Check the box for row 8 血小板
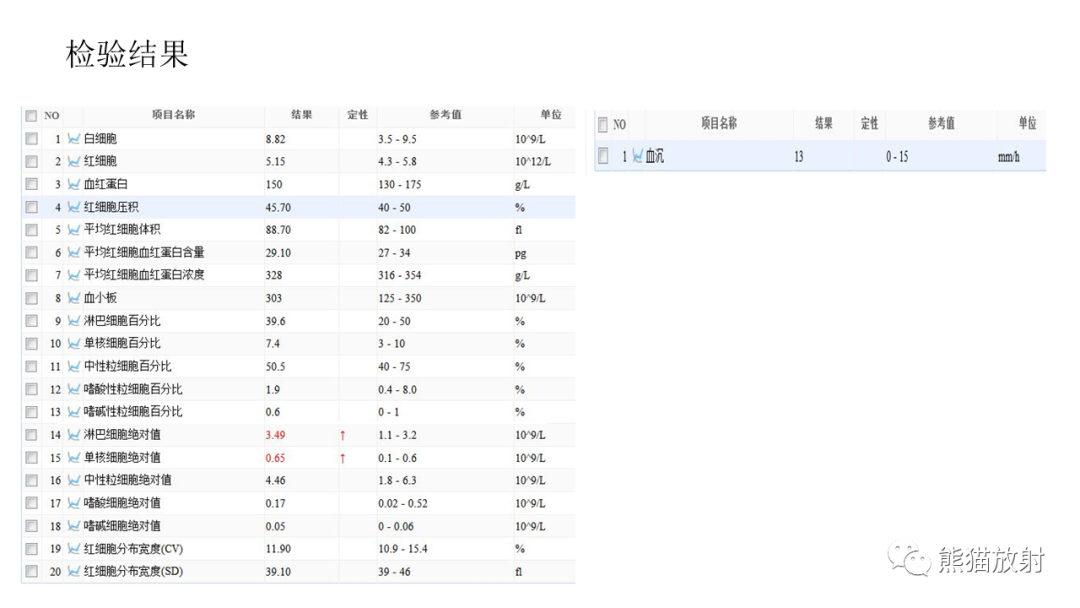 click(x=31, y=298)
